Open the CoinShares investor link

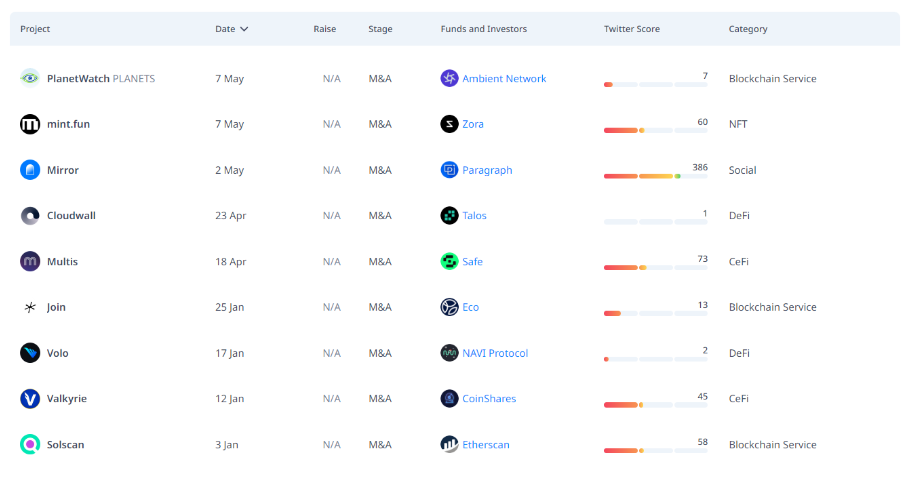pos(489,399)
